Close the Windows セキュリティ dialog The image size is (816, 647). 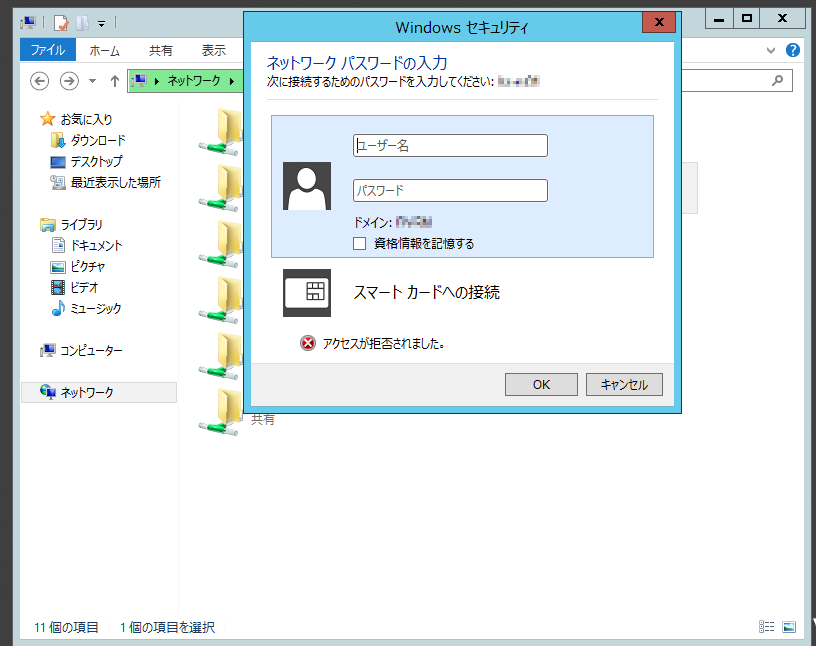click(x=659, y=22)
